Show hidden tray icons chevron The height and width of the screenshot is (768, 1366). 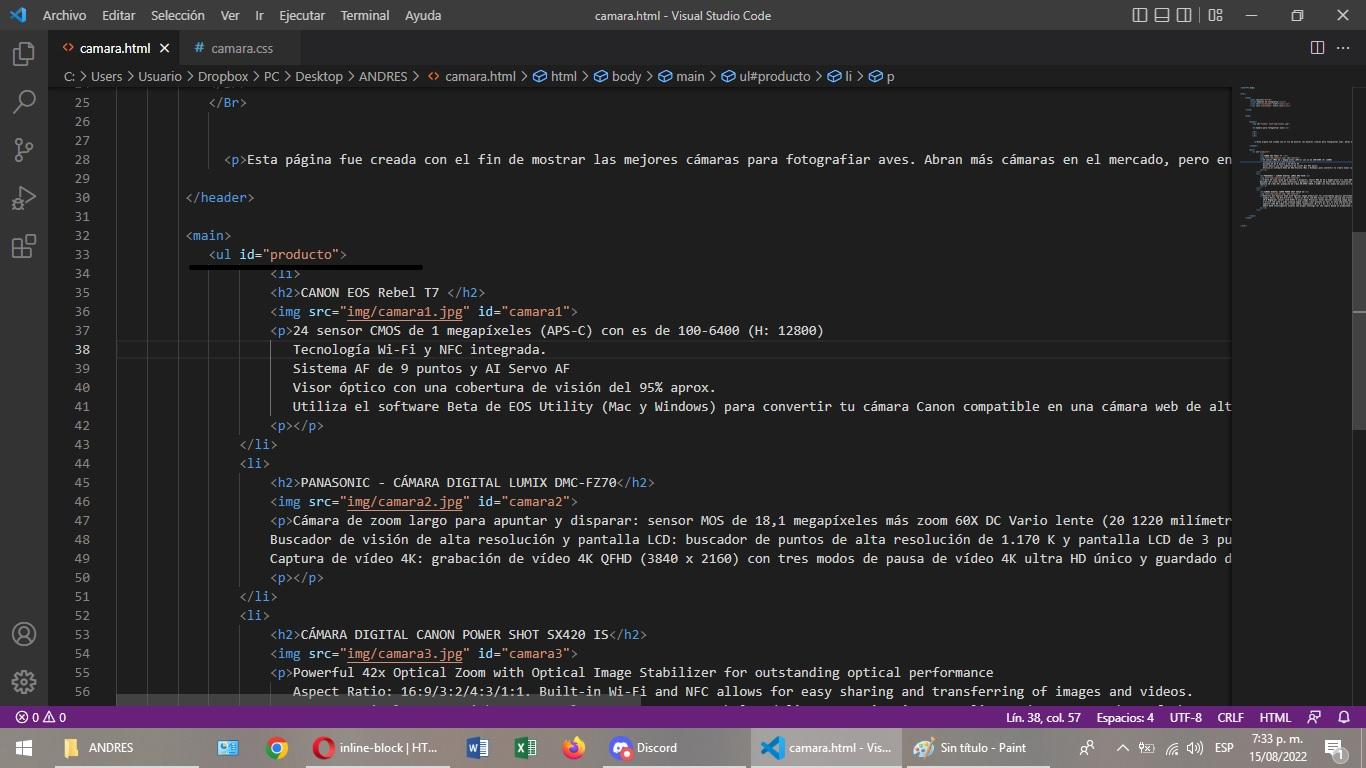click(x=1122, y=747)
